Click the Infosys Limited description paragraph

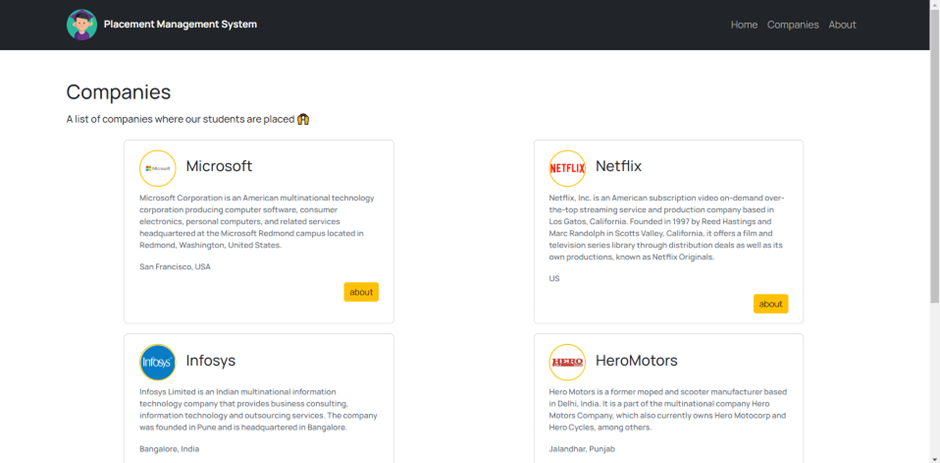click(258, 410)
